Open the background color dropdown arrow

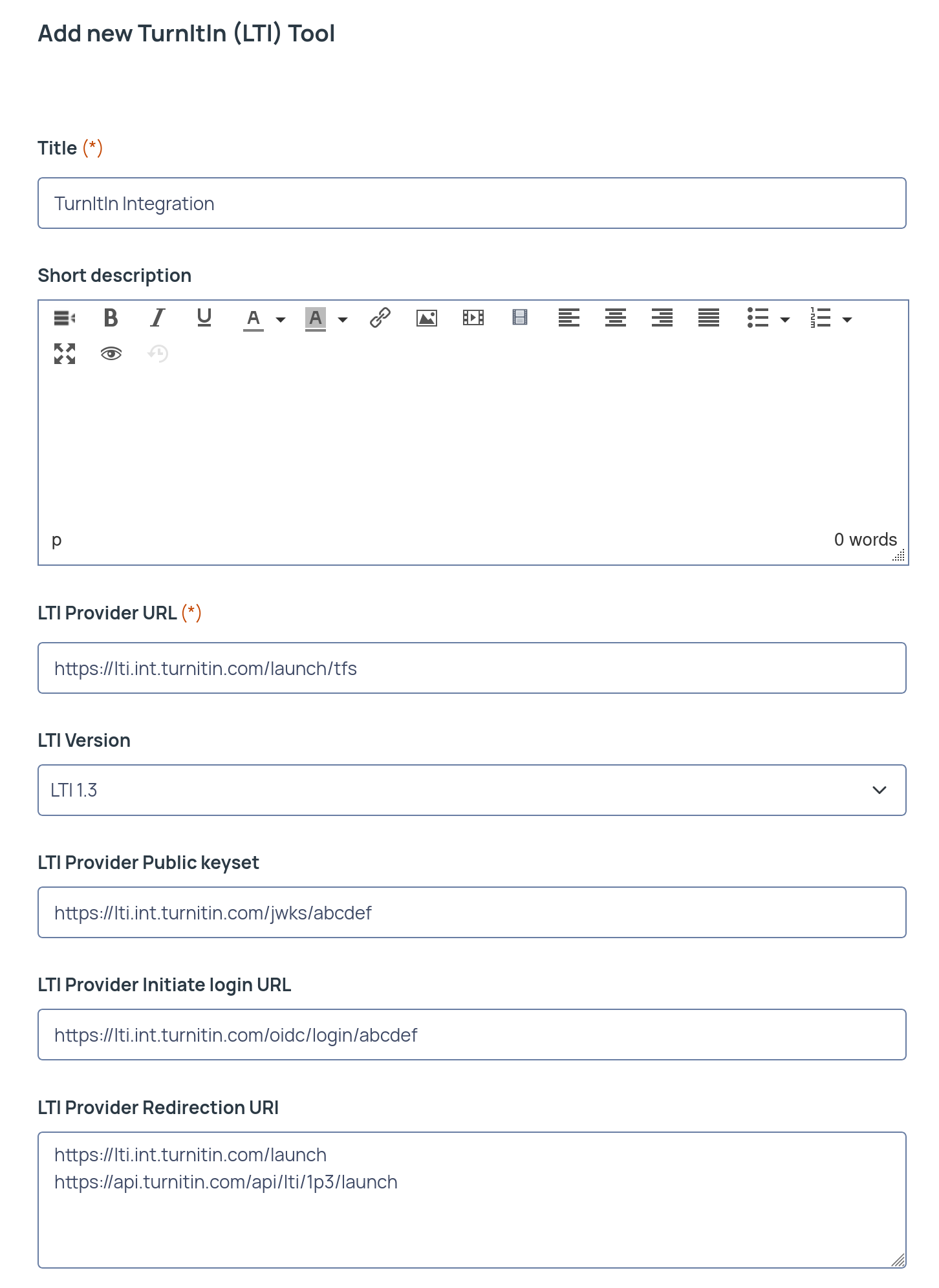pos(343,319)
